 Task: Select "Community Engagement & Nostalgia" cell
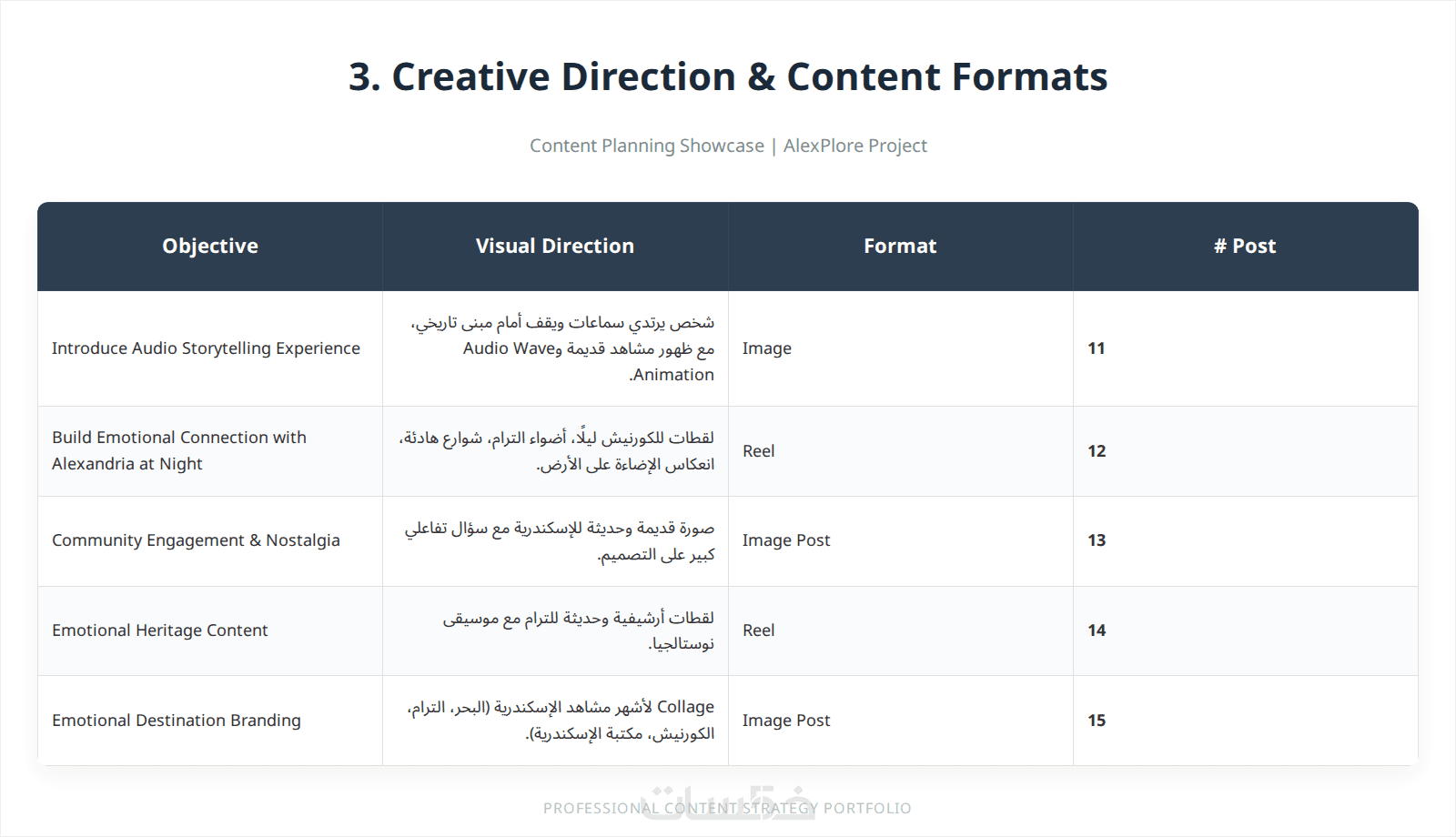pyautogui.click(x=210, y=540)
